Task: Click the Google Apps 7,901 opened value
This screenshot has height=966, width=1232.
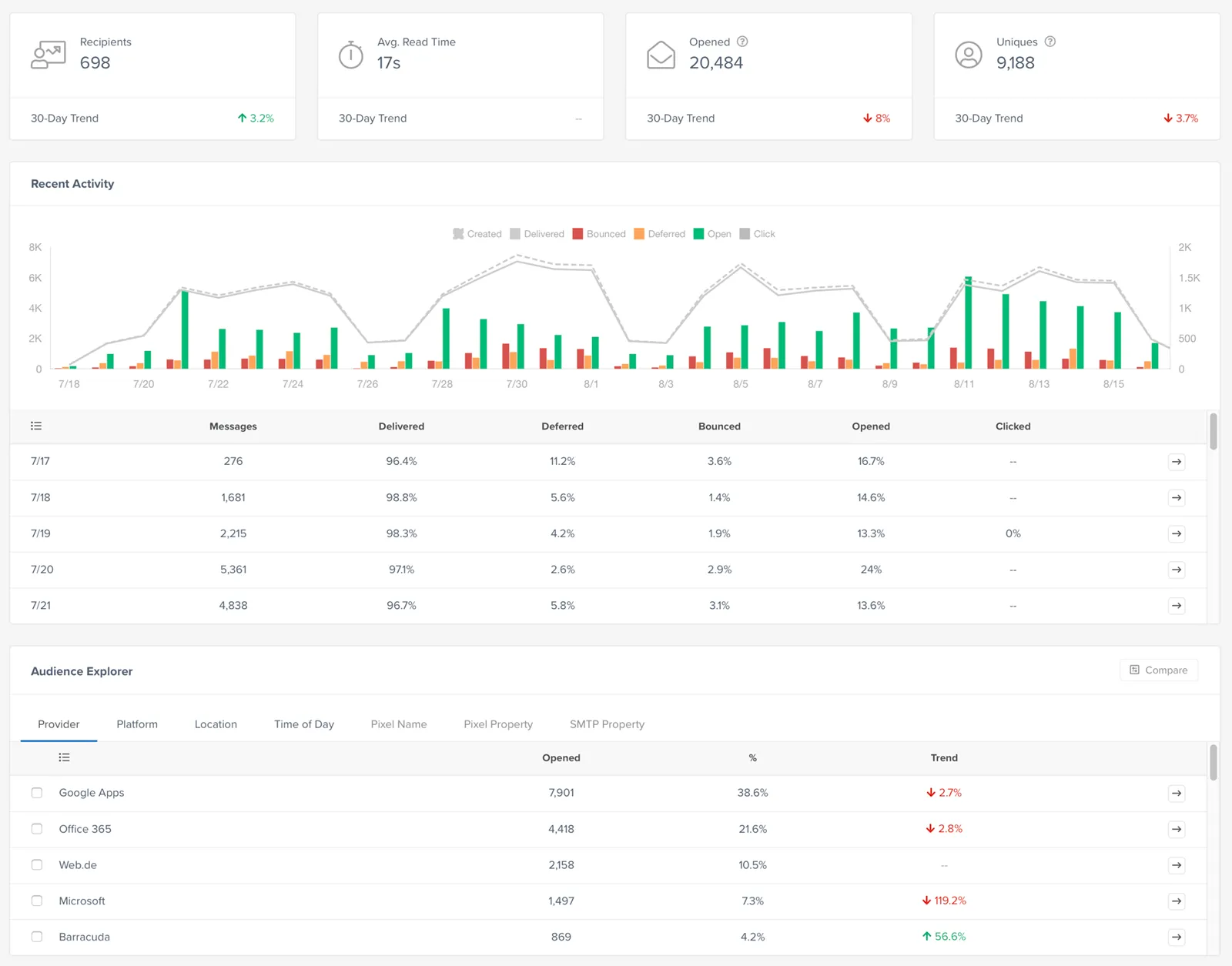Action: [561, 793]
